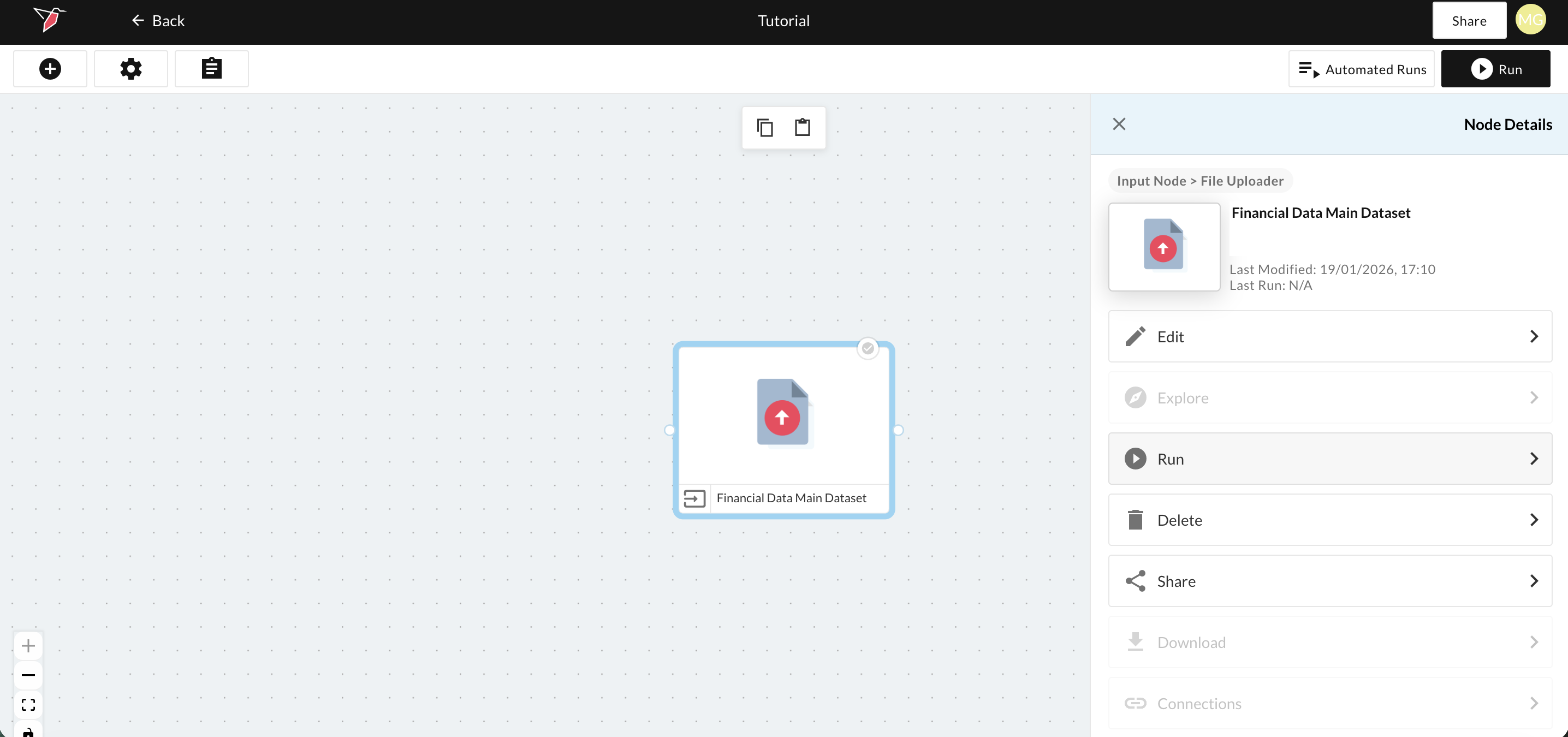Close the Node Details panel
This screenshot has width=1568, height=737.
(1119, 124)
